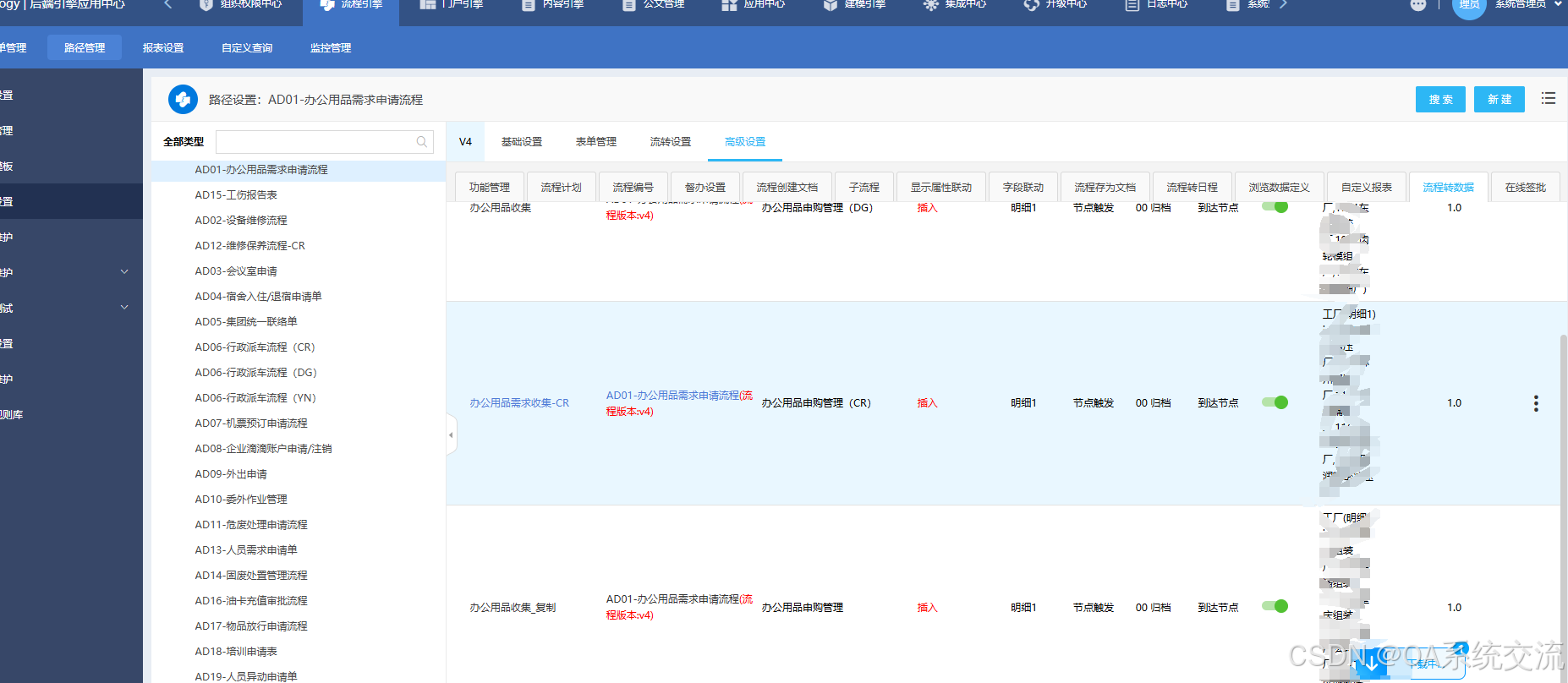Open 自定义查询 in the sub navigation
The width and height of the screenshot is (1568, 683).
pyautogui.click(x=247, y=47)
